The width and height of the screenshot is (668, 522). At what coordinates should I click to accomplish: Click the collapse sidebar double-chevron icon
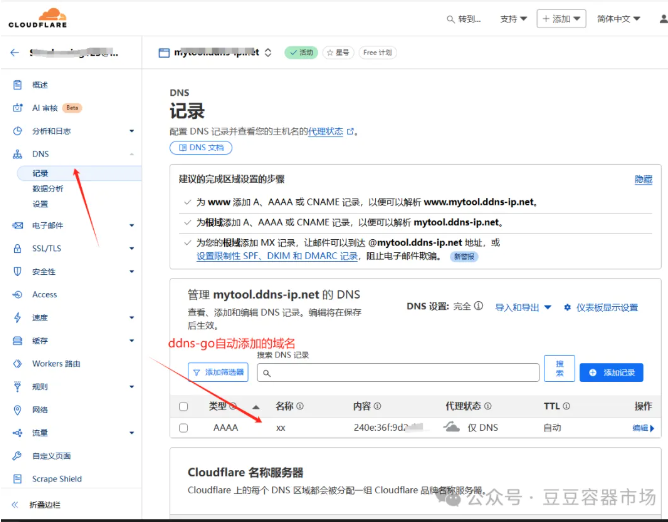pos(15,505)
